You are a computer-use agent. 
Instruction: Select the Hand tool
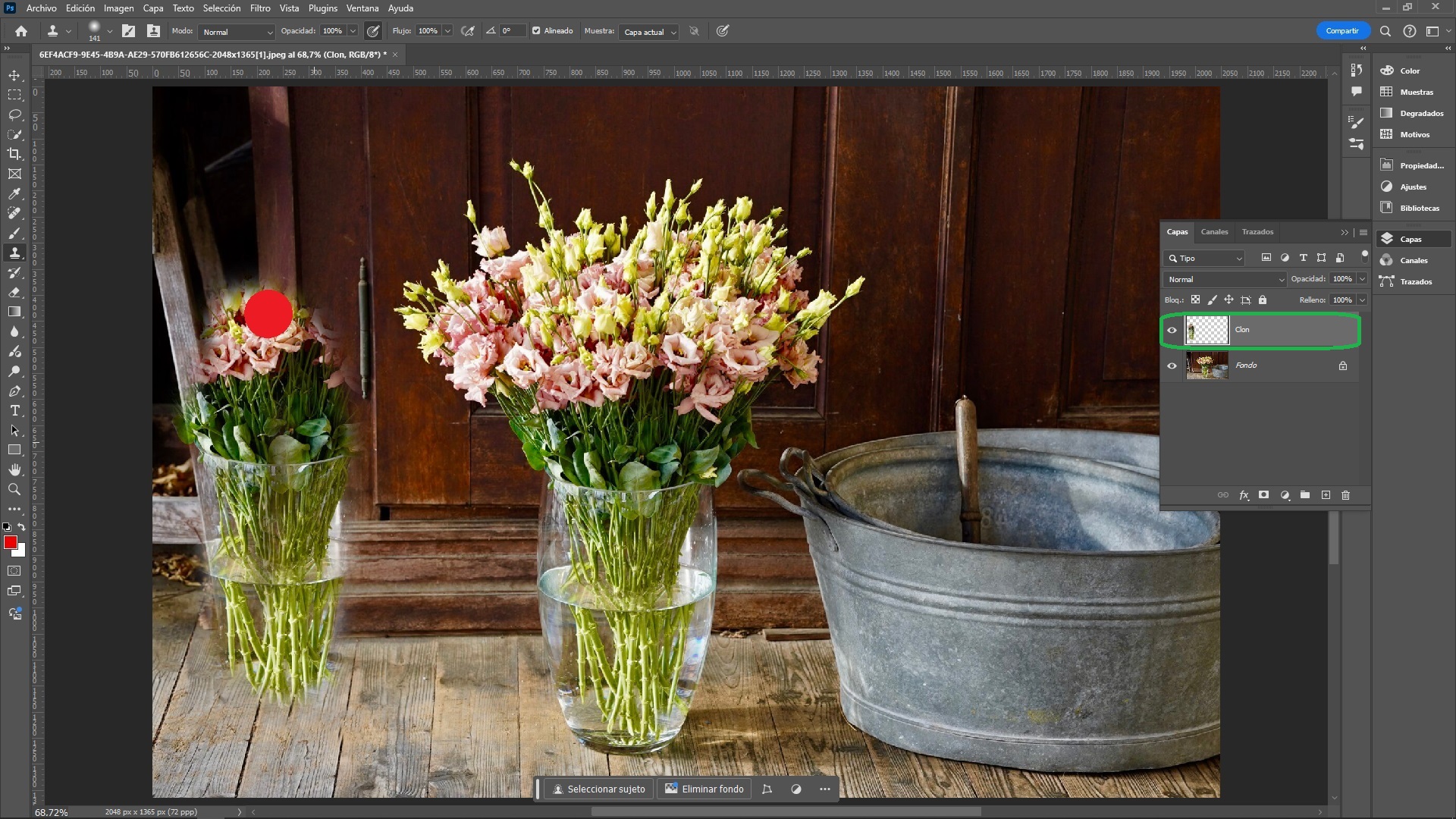pos(14,469)
